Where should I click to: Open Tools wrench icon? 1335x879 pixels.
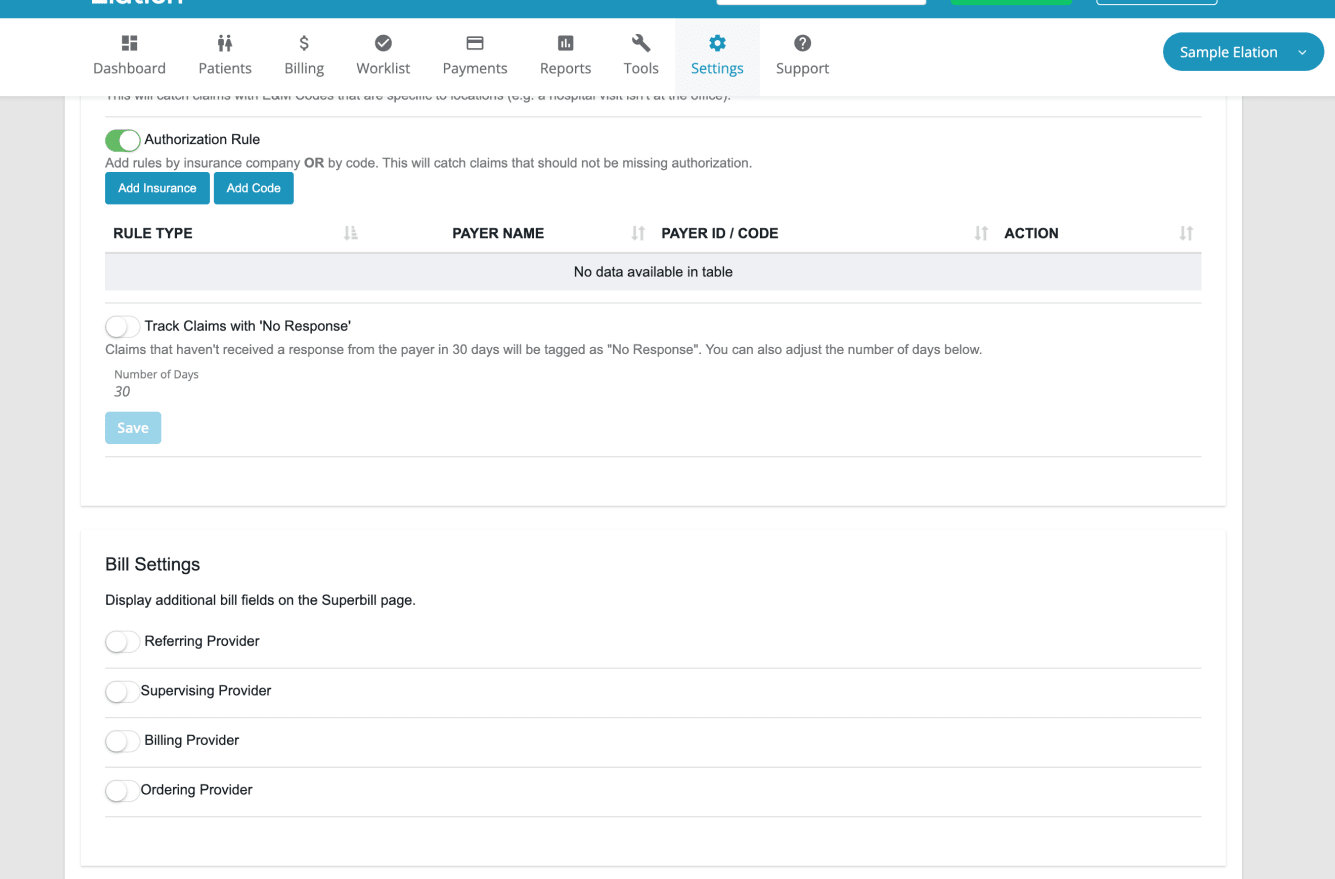tap(641, 43)
